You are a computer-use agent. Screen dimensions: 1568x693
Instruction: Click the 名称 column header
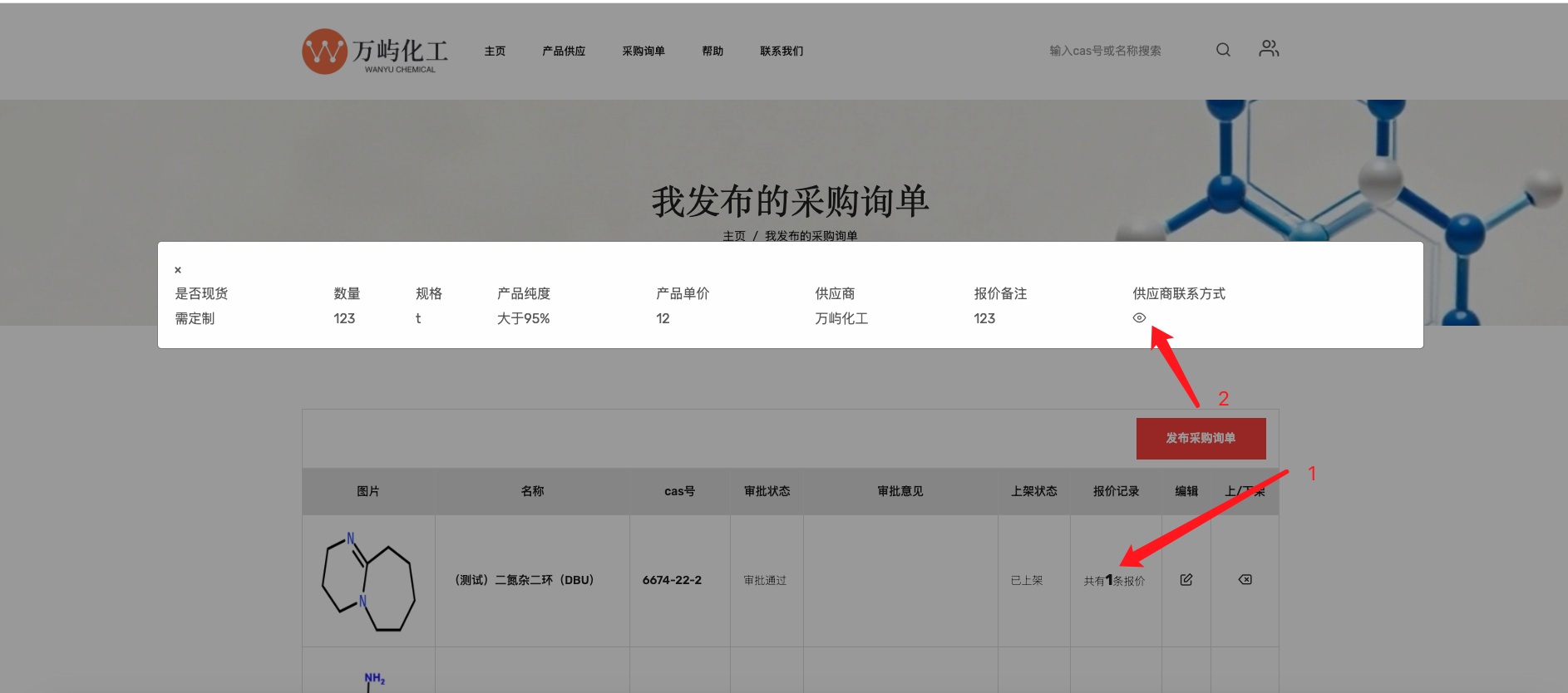point(532,491)
